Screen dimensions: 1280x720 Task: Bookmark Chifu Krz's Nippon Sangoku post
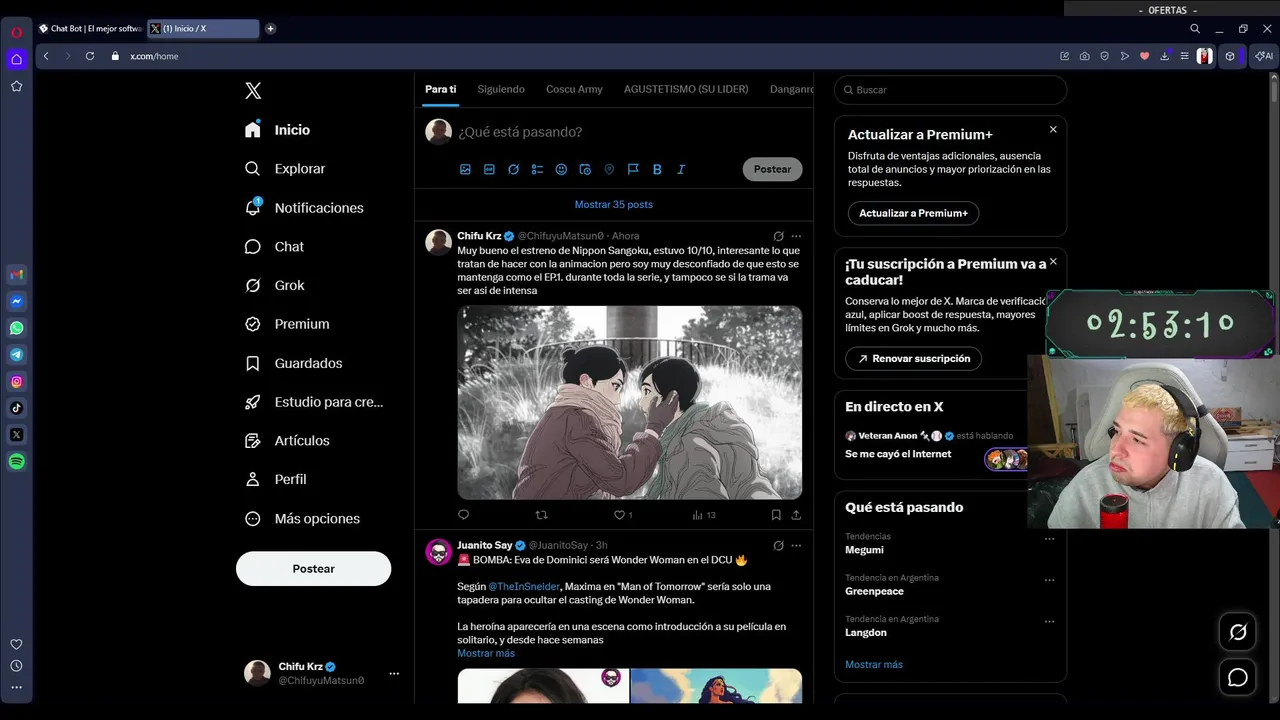[x=776, y=515]
